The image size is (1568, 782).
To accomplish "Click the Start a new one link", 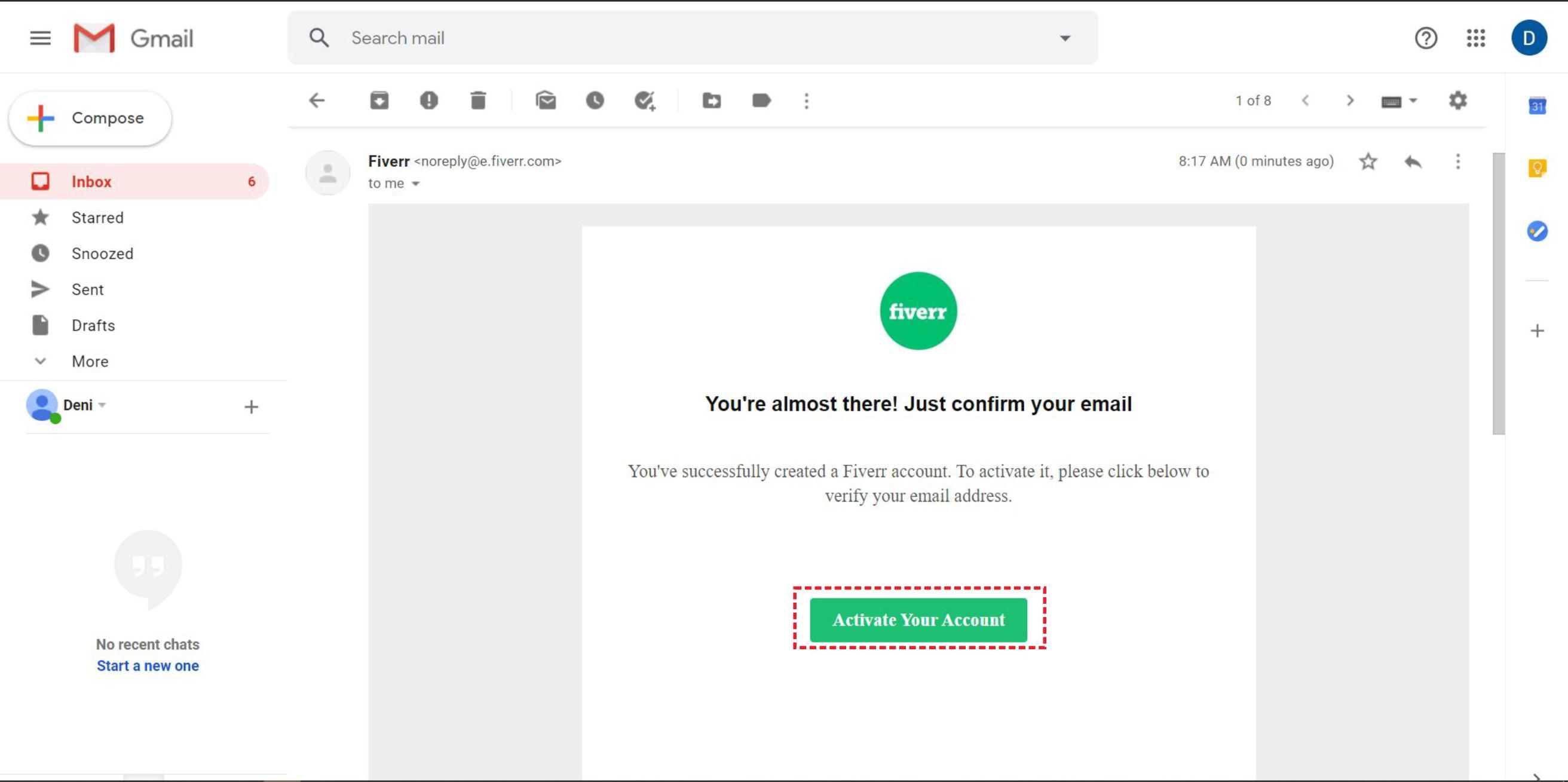I will (148, 665).
